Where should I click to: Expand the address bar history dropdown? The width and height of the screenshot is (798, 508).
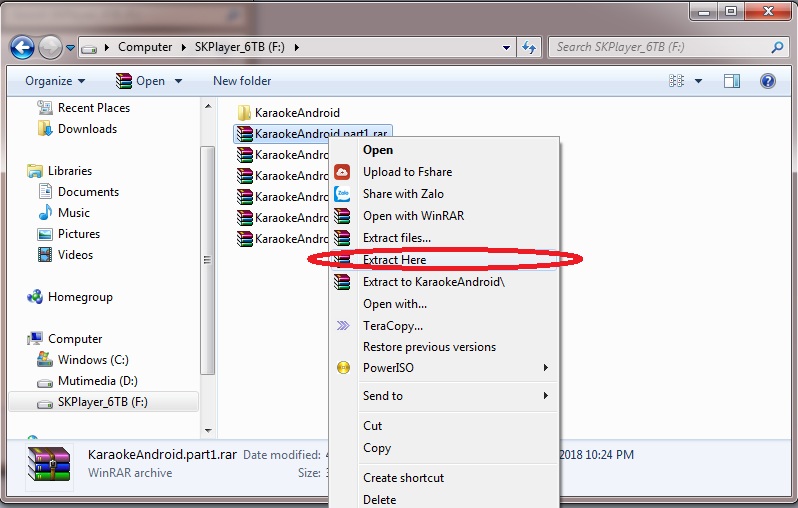coord(506,48)
